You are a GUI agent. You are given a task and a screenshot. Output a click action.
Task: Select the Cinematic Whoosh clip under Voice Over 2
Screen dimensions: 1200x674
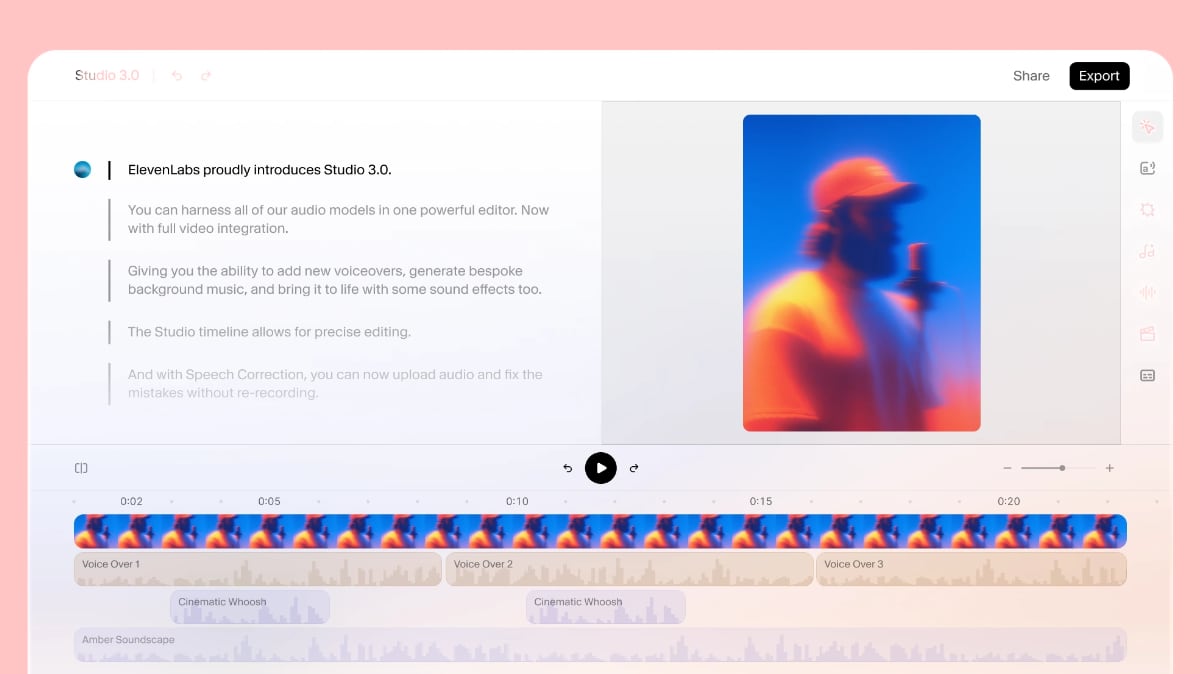pyautogui.click(x=606, y=607)
